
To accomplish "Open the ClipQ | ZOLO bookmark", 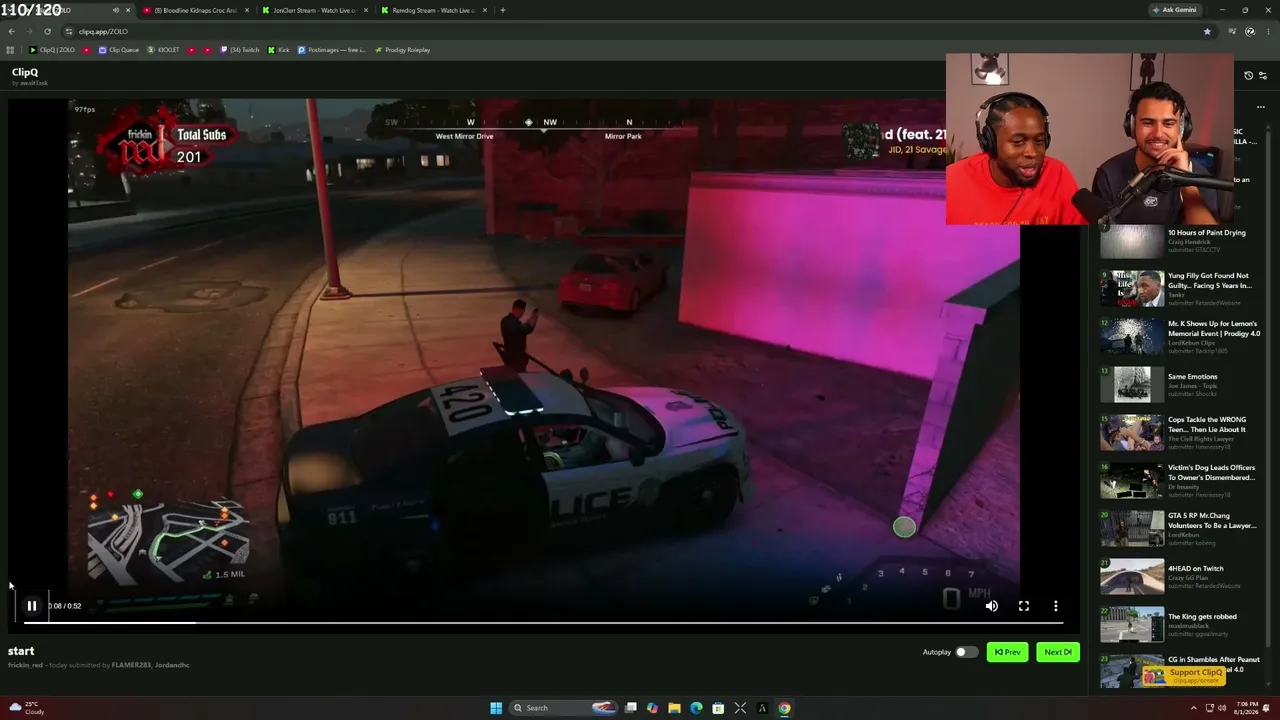I will coord(52,50).
